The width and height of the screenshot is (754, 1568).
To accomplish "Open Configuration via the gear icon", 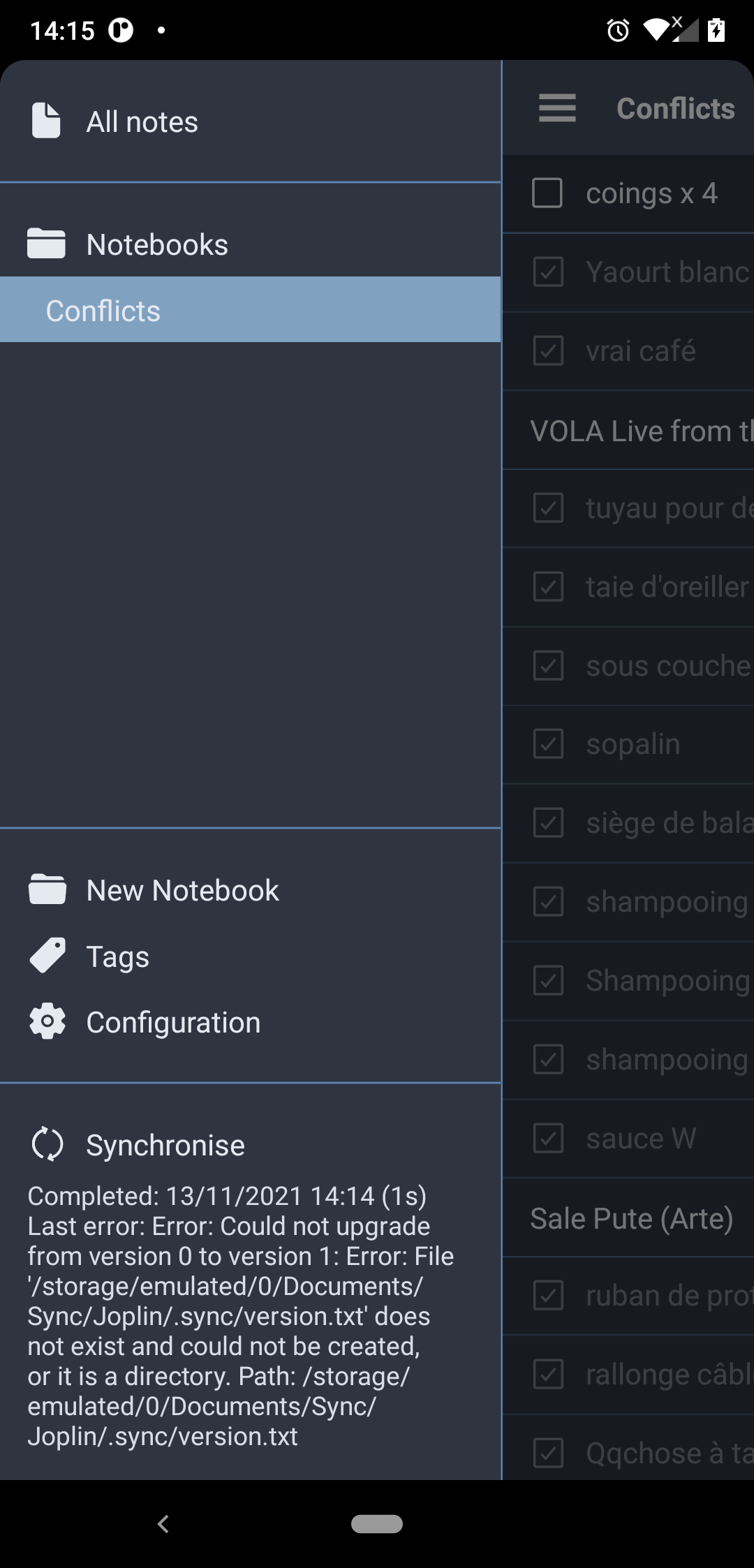I will 46,1021.
